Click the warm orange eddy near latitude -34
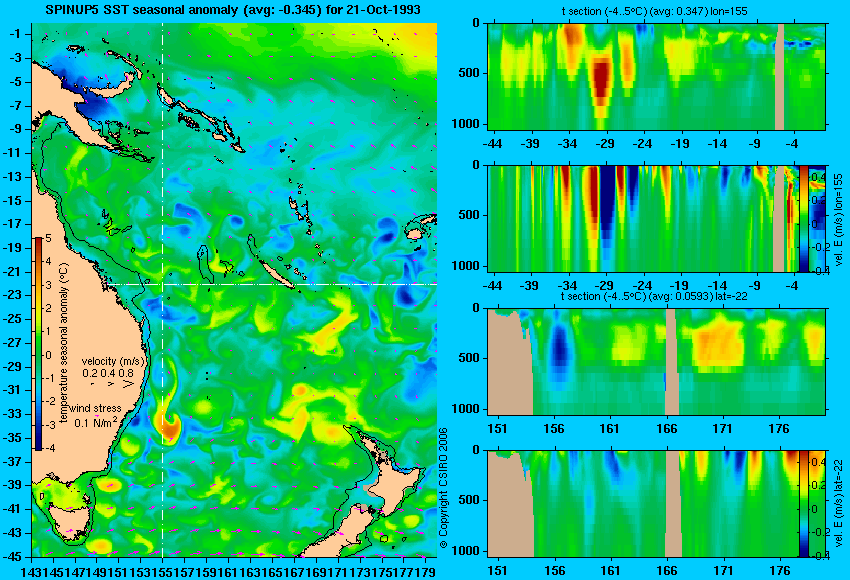The height and width of the screenshot is (580, 850). click(x=170, y=426)
